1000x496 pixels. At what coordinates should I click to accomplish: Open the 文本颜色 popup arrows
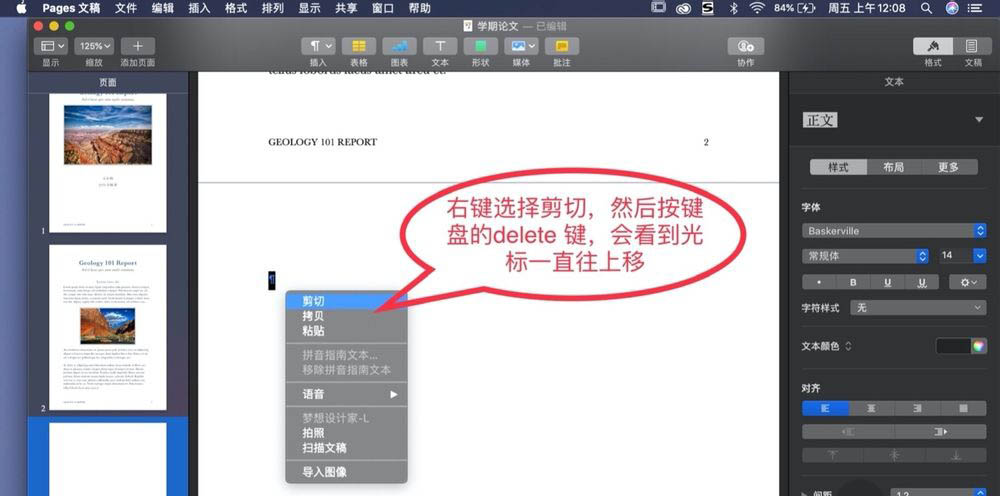[848, 347]
